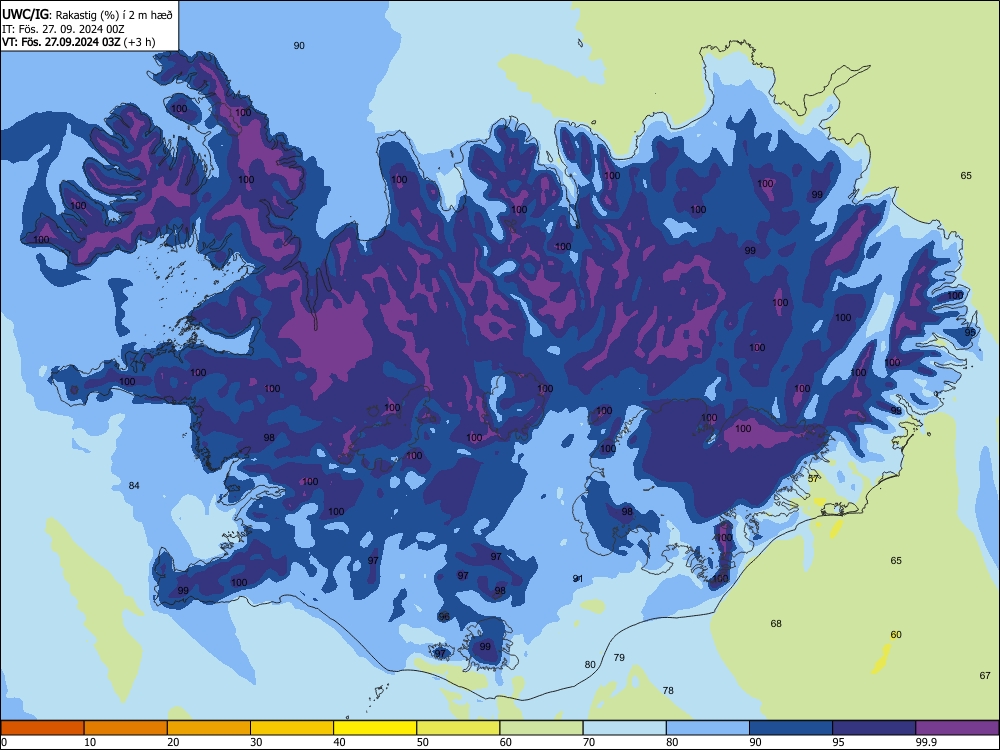
Task: Click the '70' legend tick label
Action: (x=589, y=742)
